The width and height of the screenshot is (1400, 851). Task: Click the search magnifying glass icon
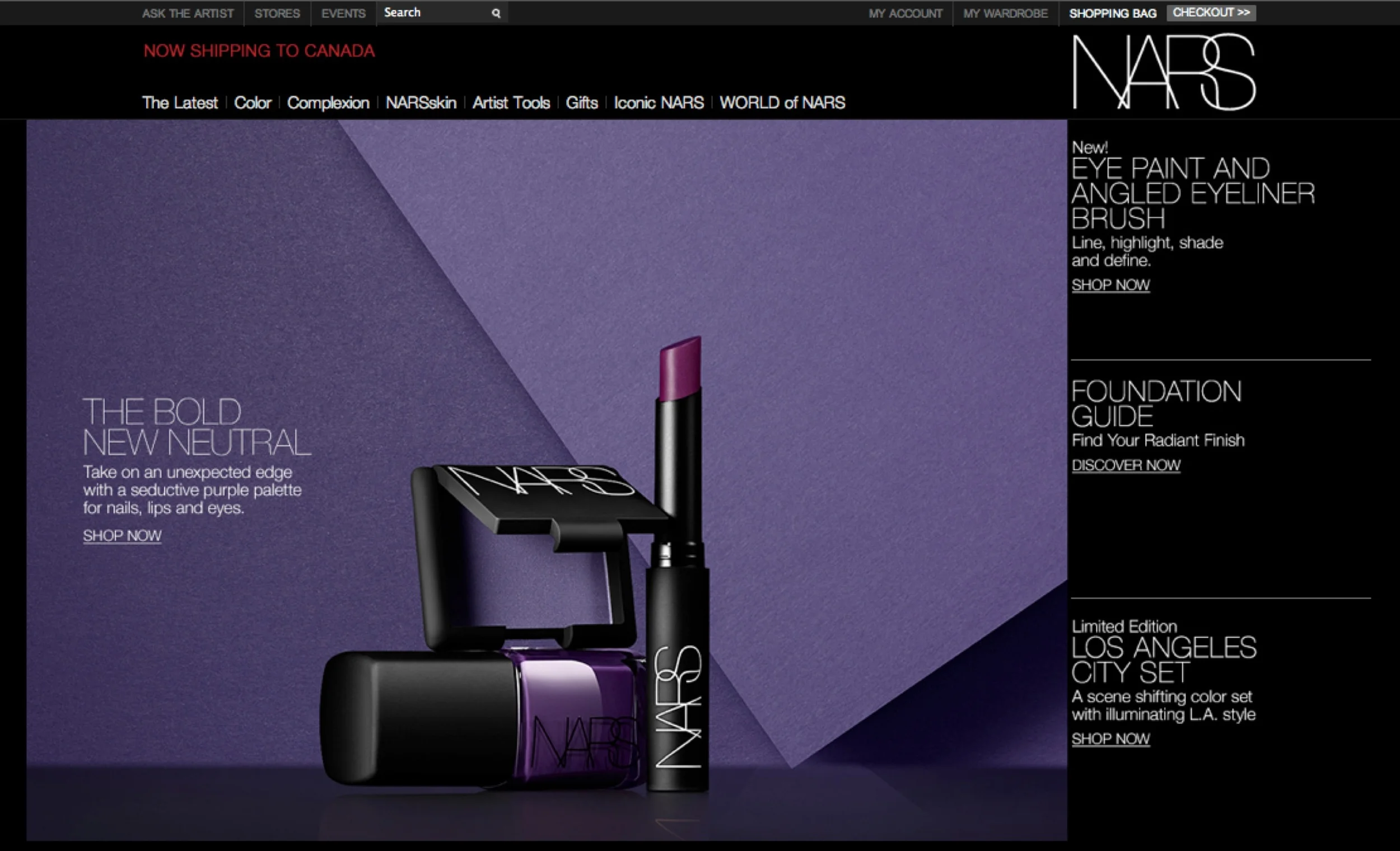(496, 13)
